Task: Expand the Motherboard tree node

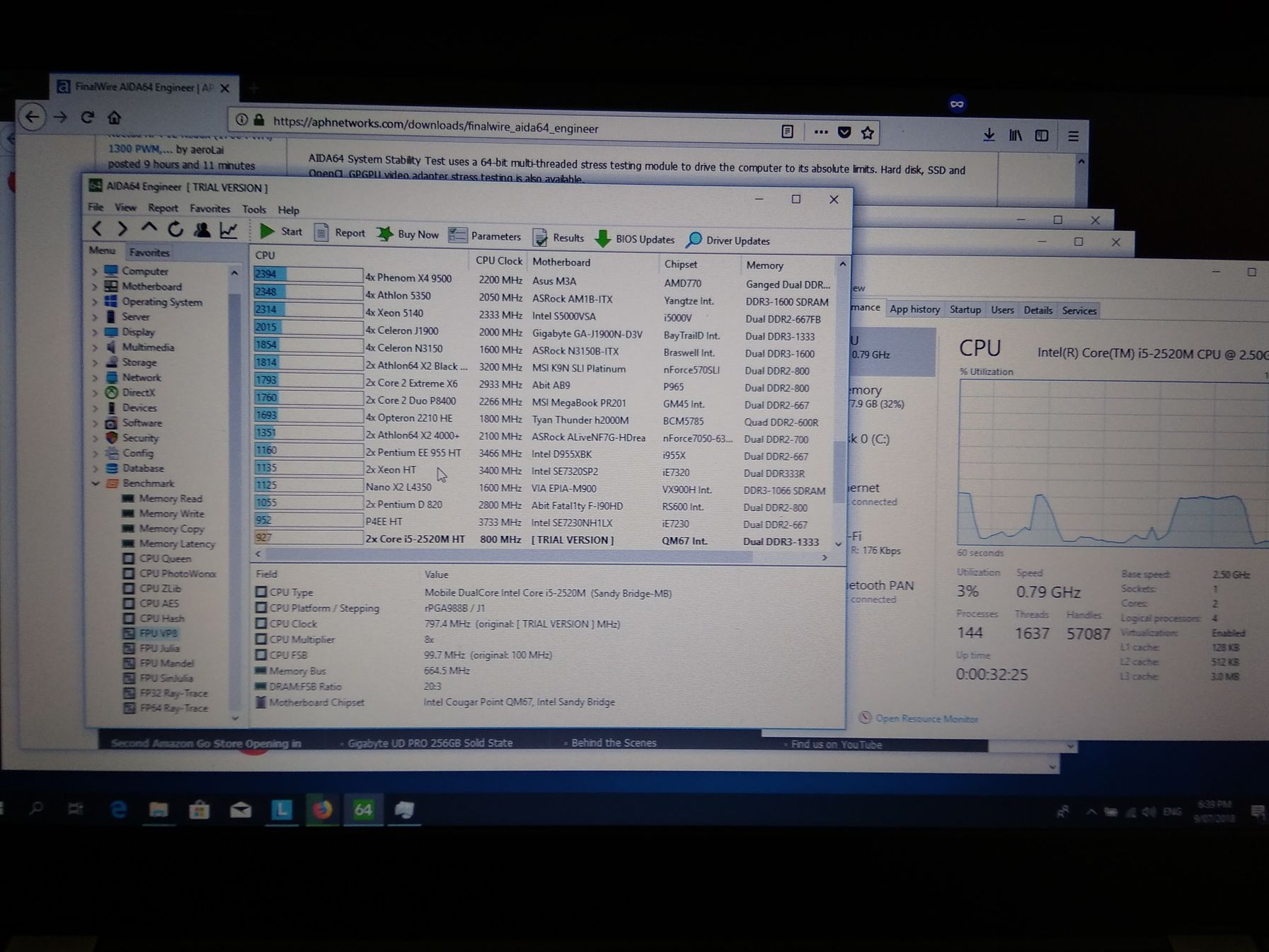Action: [x=95, y=287]
